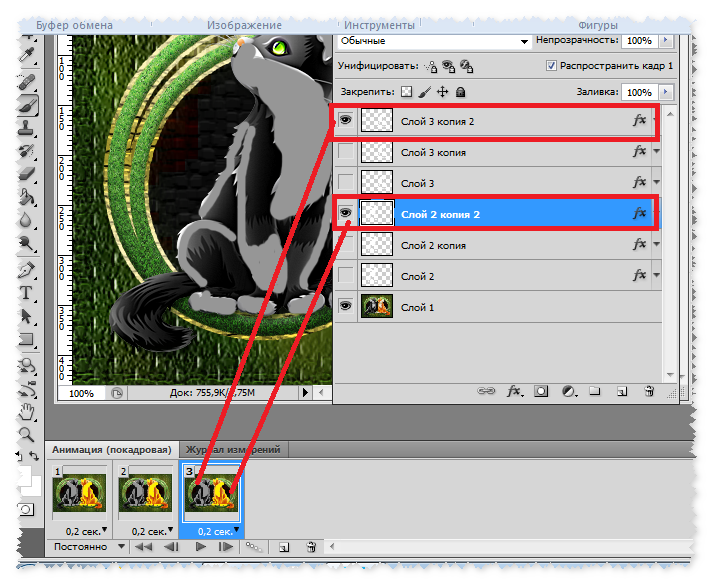Swap foreground and background colors icon

[x=35, y=455]
